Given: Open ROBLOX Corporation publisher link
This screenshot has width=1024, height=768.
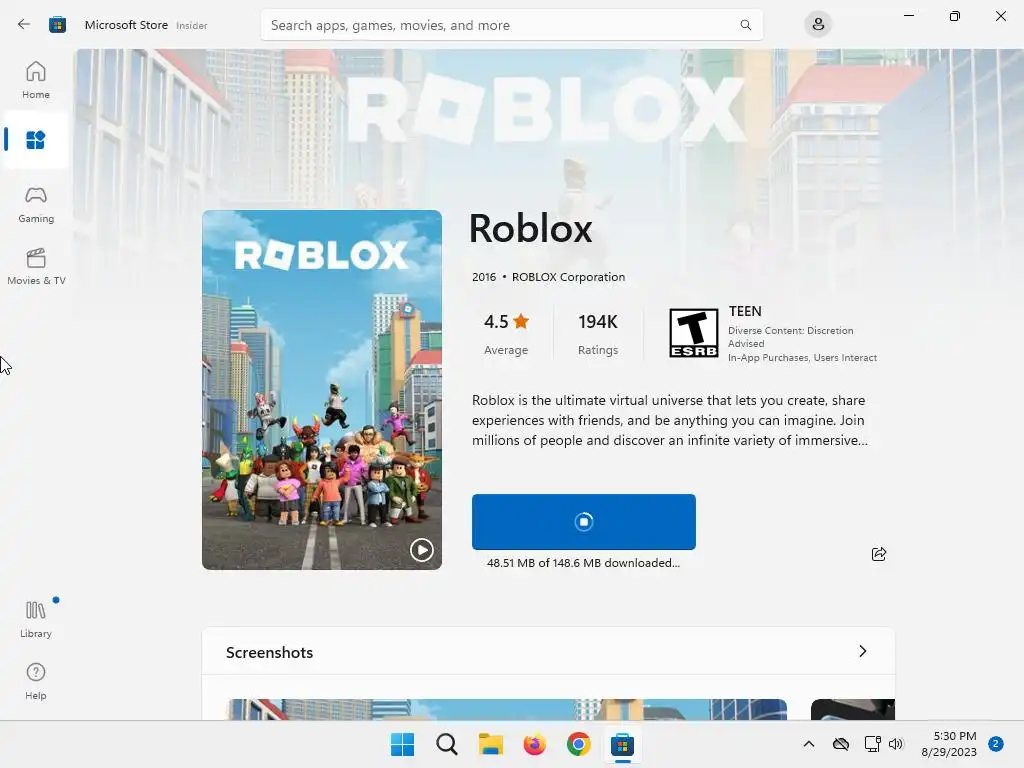Looking at the screenshot, I should [x=568, y=277].
